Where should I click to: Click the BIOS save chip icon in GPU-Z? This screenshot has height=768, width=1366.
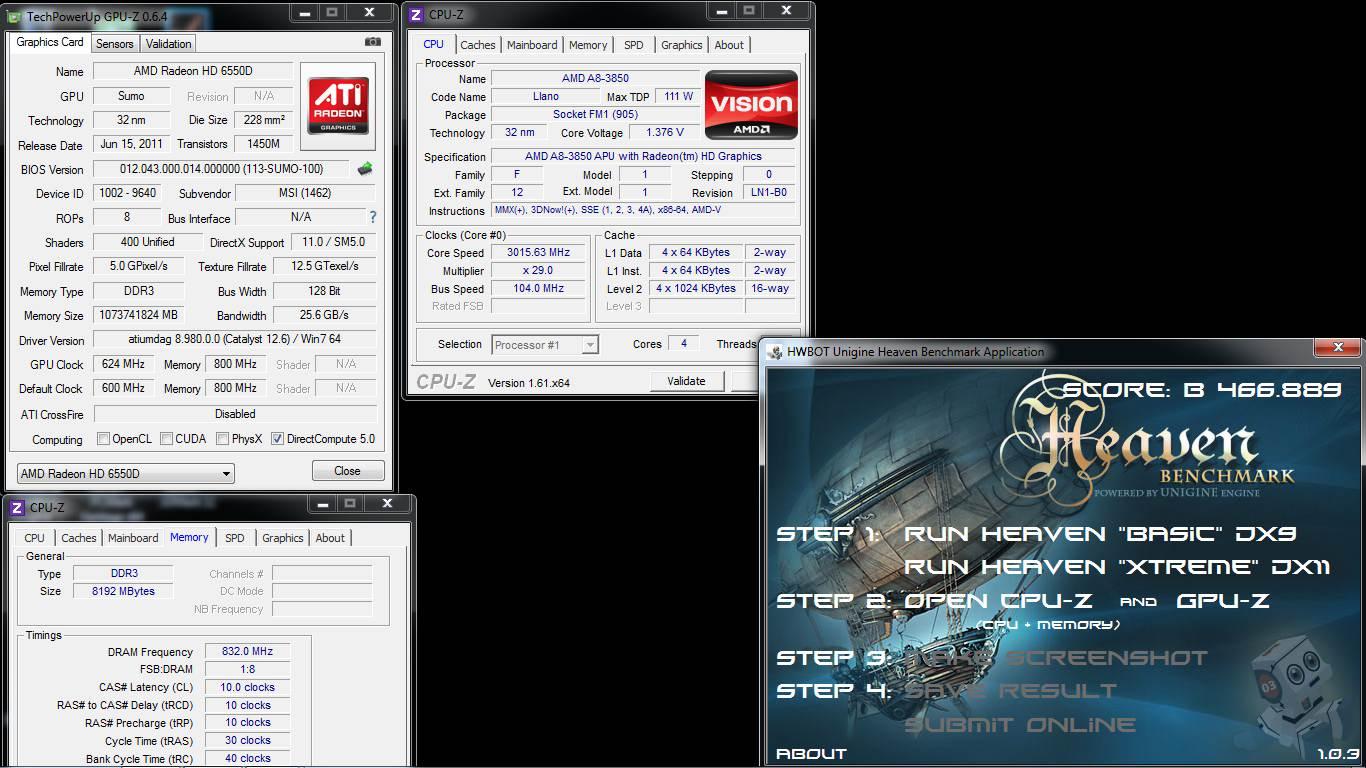pyautogui.click(x=365, y=169)
